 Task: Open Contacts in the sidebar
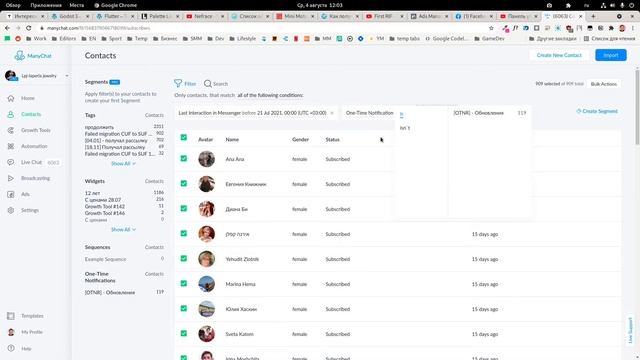(31, 114)
